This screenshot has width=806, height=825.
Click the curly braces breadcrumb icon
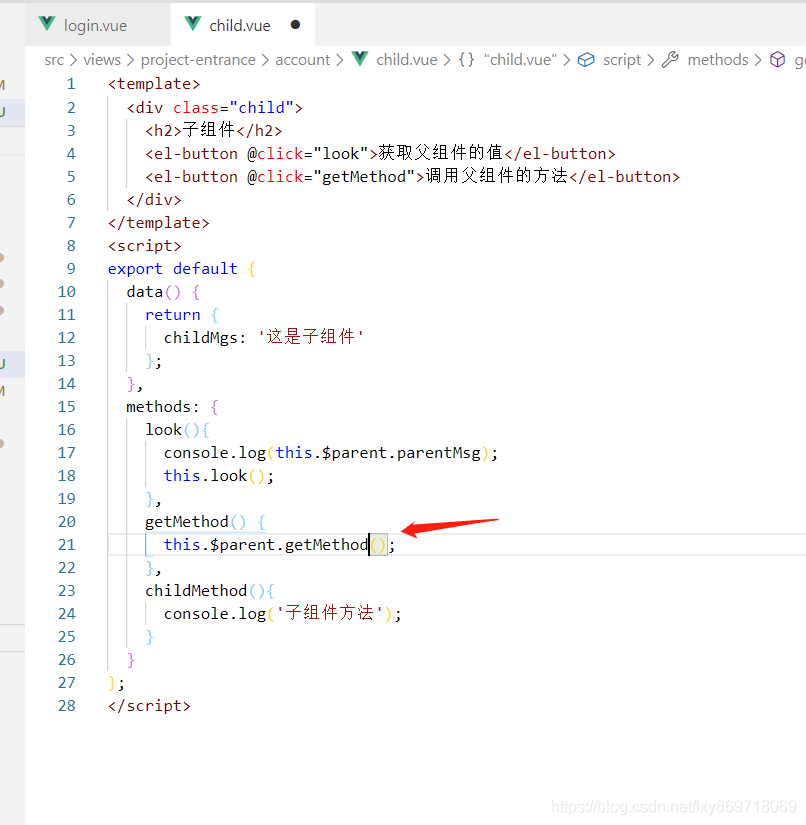point(466,60)
